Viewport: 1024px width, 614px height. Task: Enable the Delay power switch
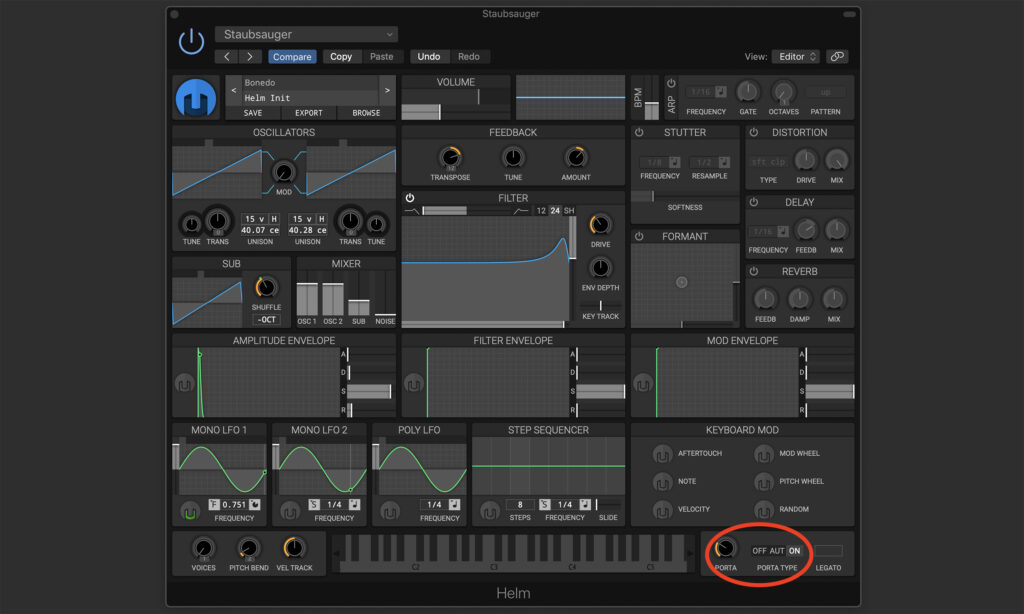coord(754,202)
